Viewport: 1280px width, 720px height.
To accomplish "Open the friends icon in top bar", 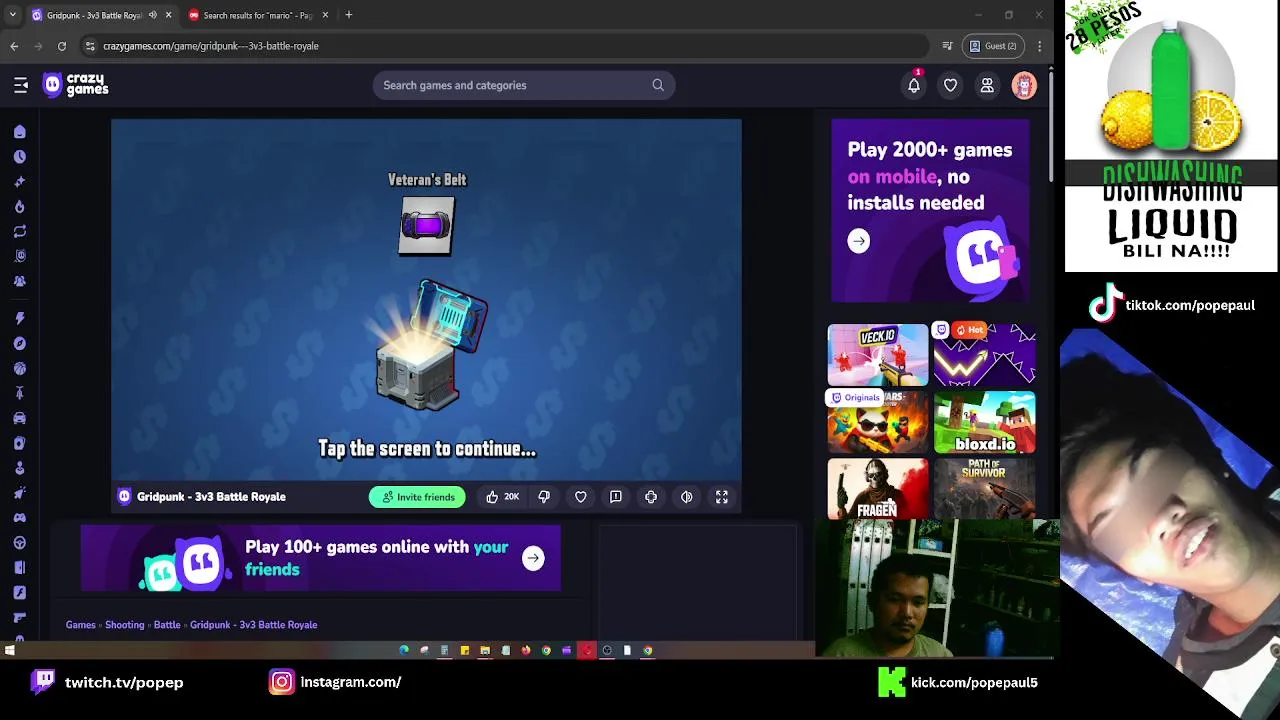I will coord(987,86).
